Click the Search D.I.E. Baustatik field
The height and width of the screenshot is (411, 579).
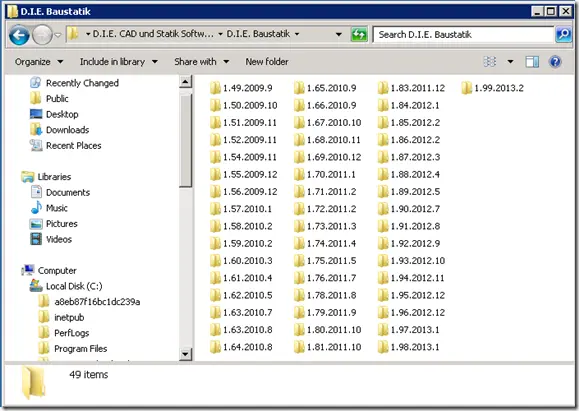[463, 35]
